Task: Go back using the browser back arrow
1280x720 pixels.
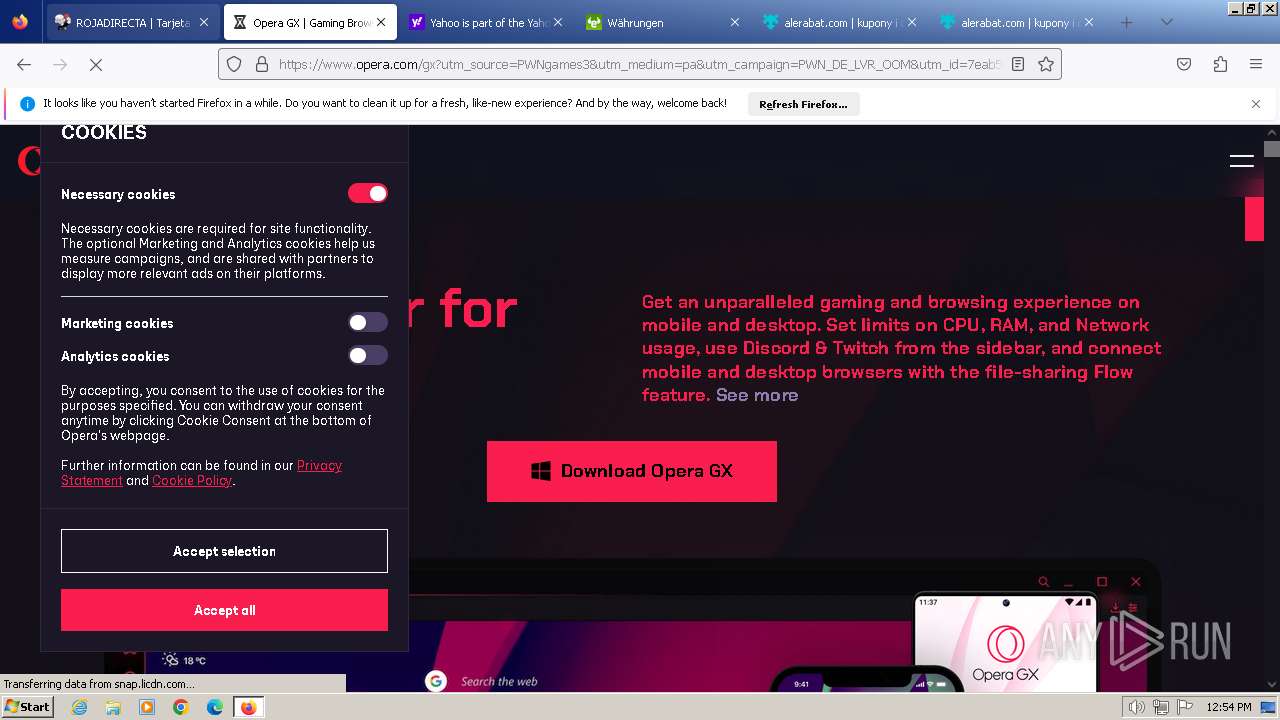Action: point(24,64)
